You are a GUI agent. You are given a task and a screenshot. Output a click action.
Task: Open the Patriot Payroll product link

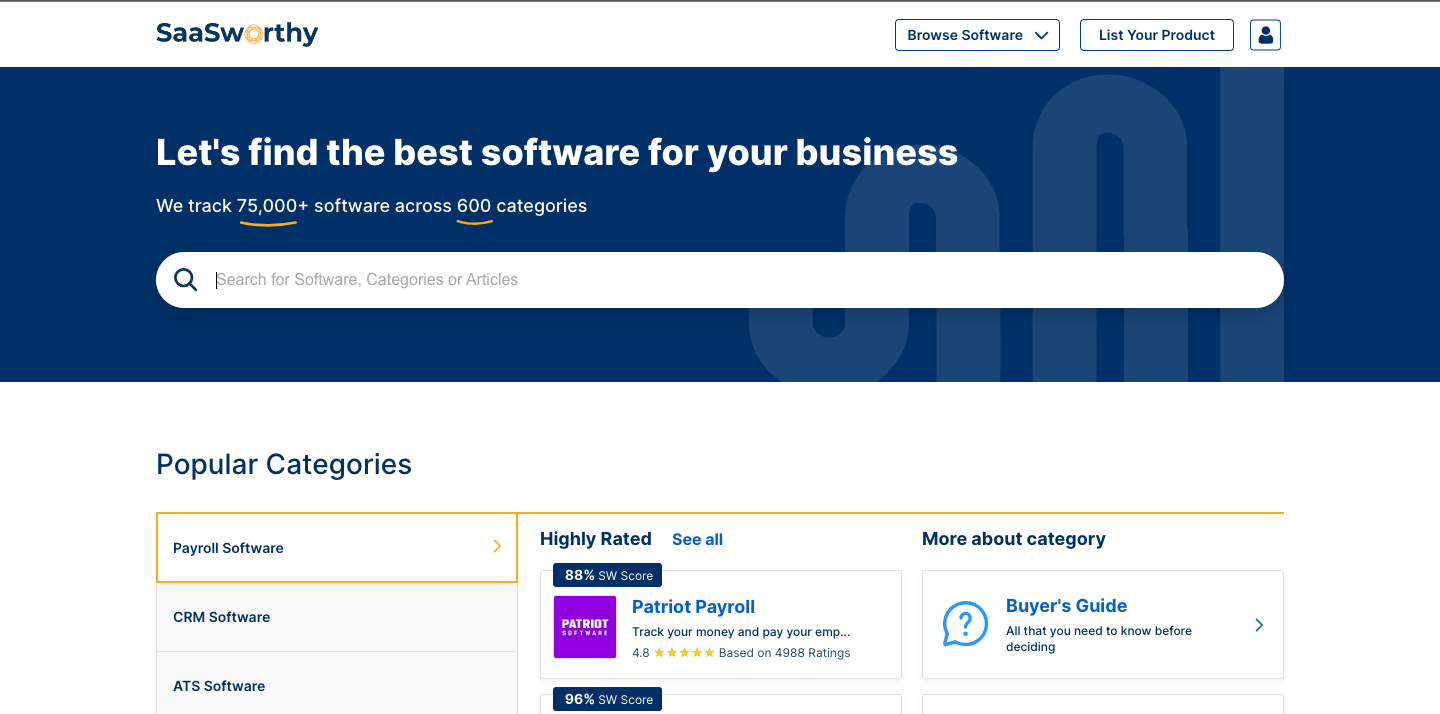click(x=693, y=607)
